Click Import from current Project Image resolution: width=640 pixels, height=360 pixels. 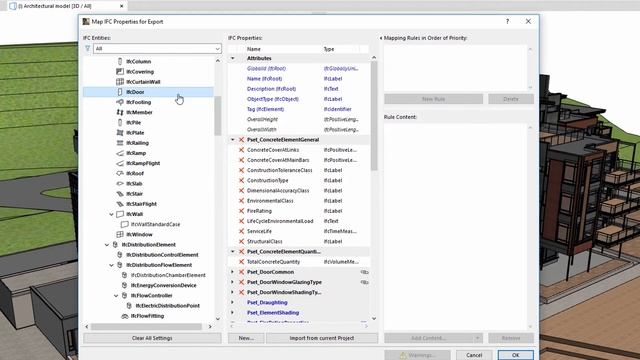point(322,338)
